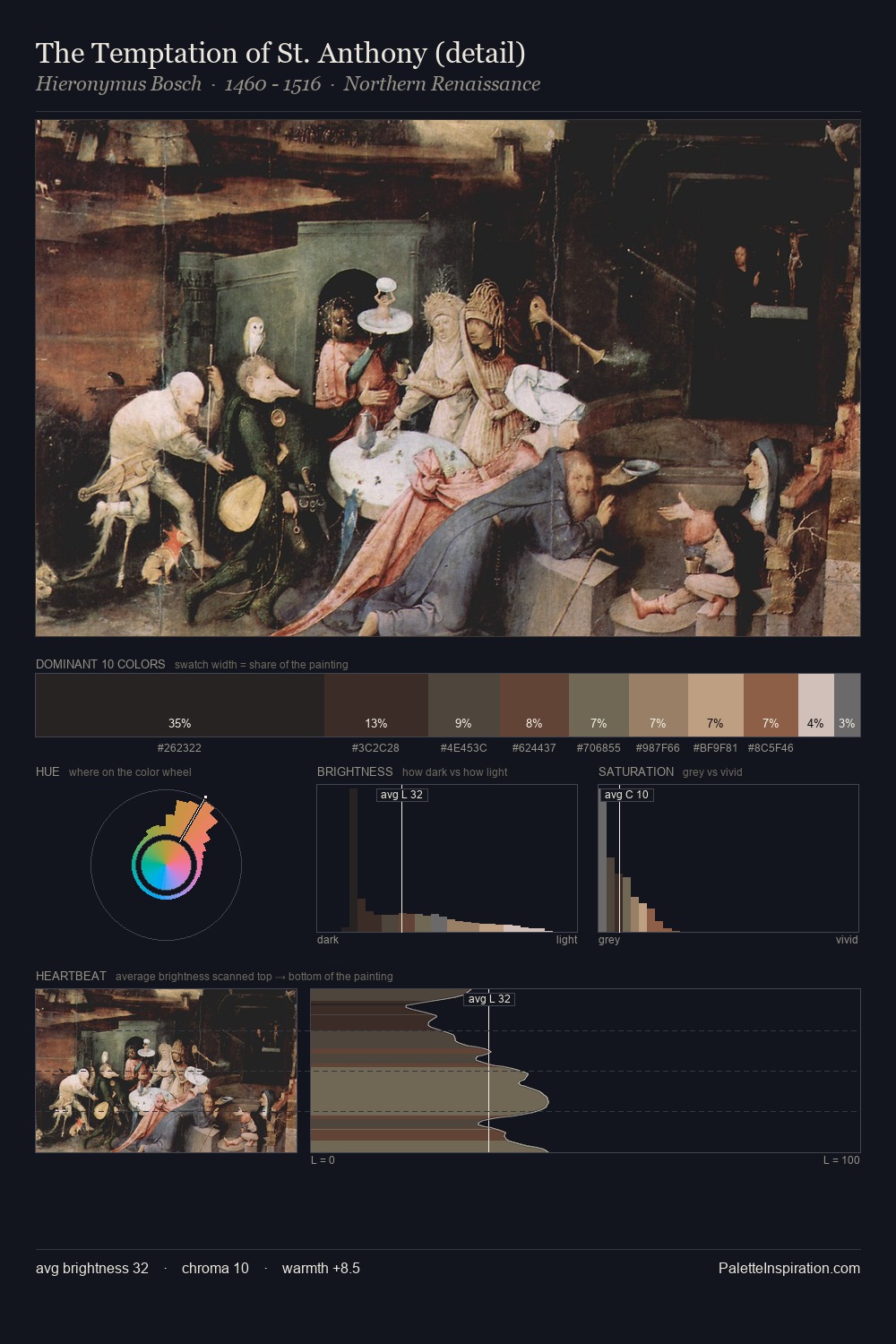Click the 'HEARTBEAT' section heading

(x=71, y=976)
